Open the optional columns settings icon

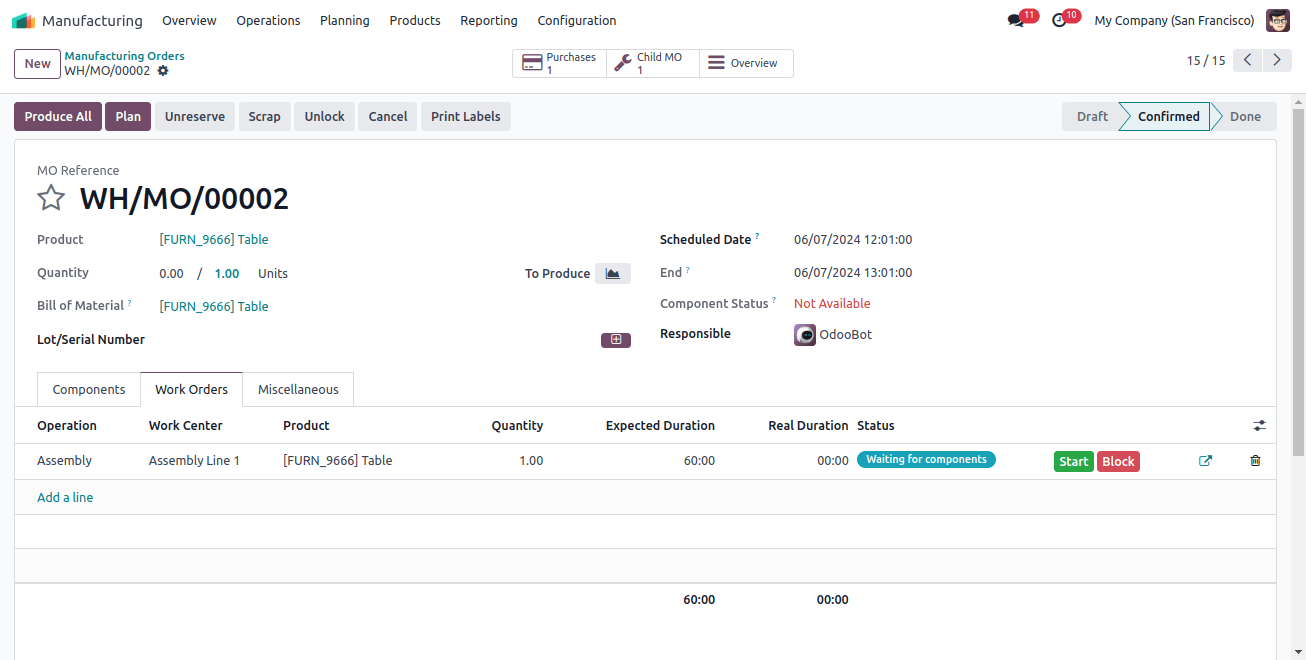1259,426
